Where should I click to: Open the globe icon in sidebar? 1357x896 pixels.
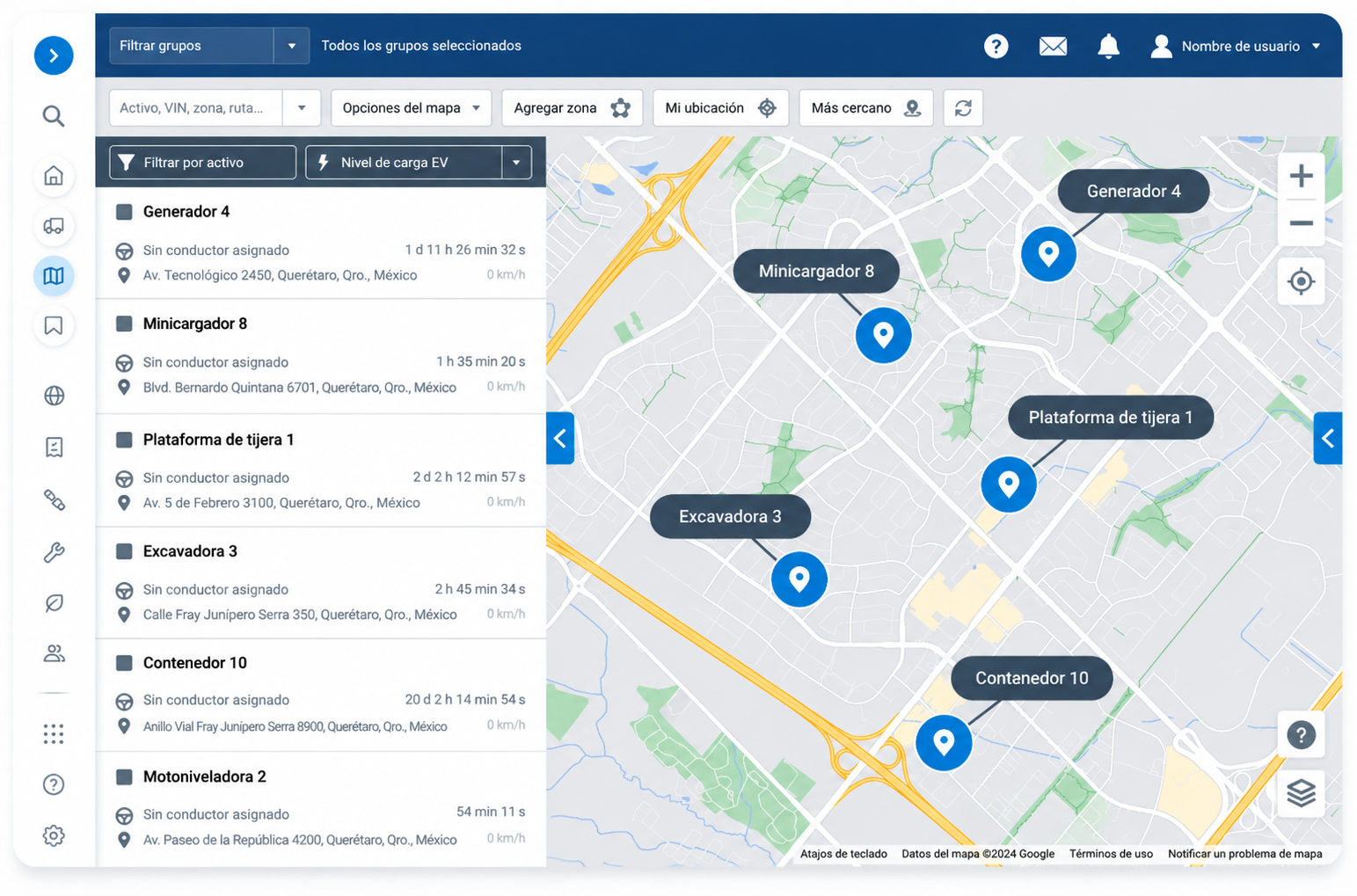click(54, 396)
